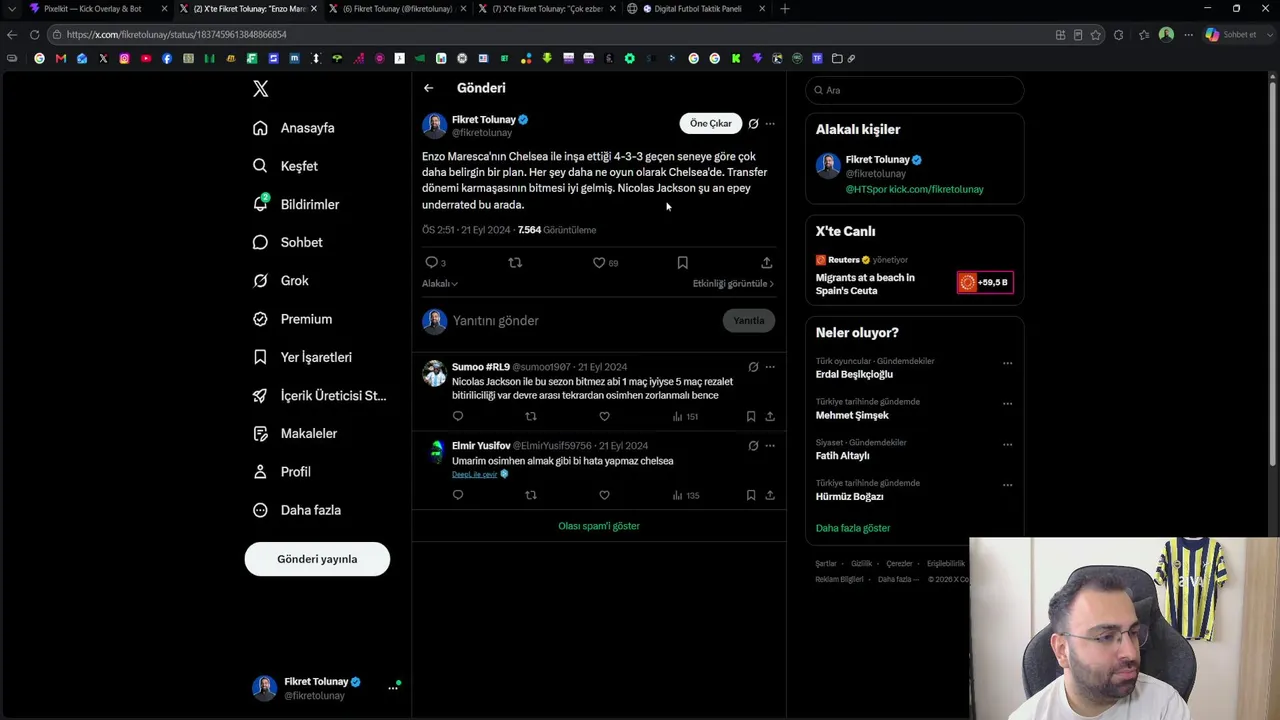This screenshot has width=1280, height=720.
Task: Share Elmir Yusifov's reply
Action: pos(770,495)
